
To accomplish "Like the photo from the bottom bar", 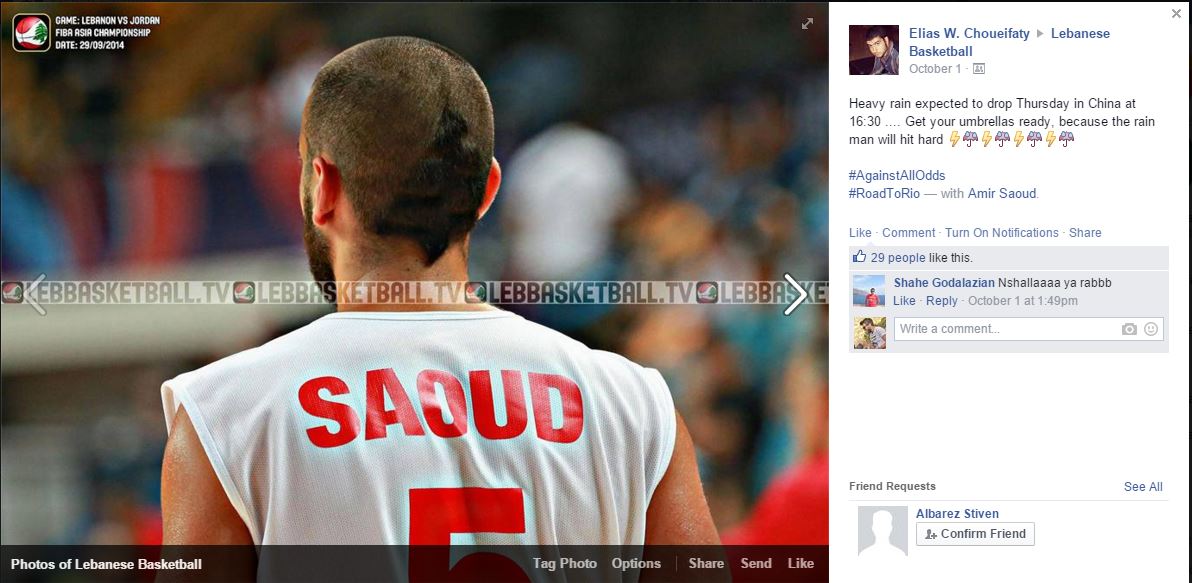I will tap(800, 563).
